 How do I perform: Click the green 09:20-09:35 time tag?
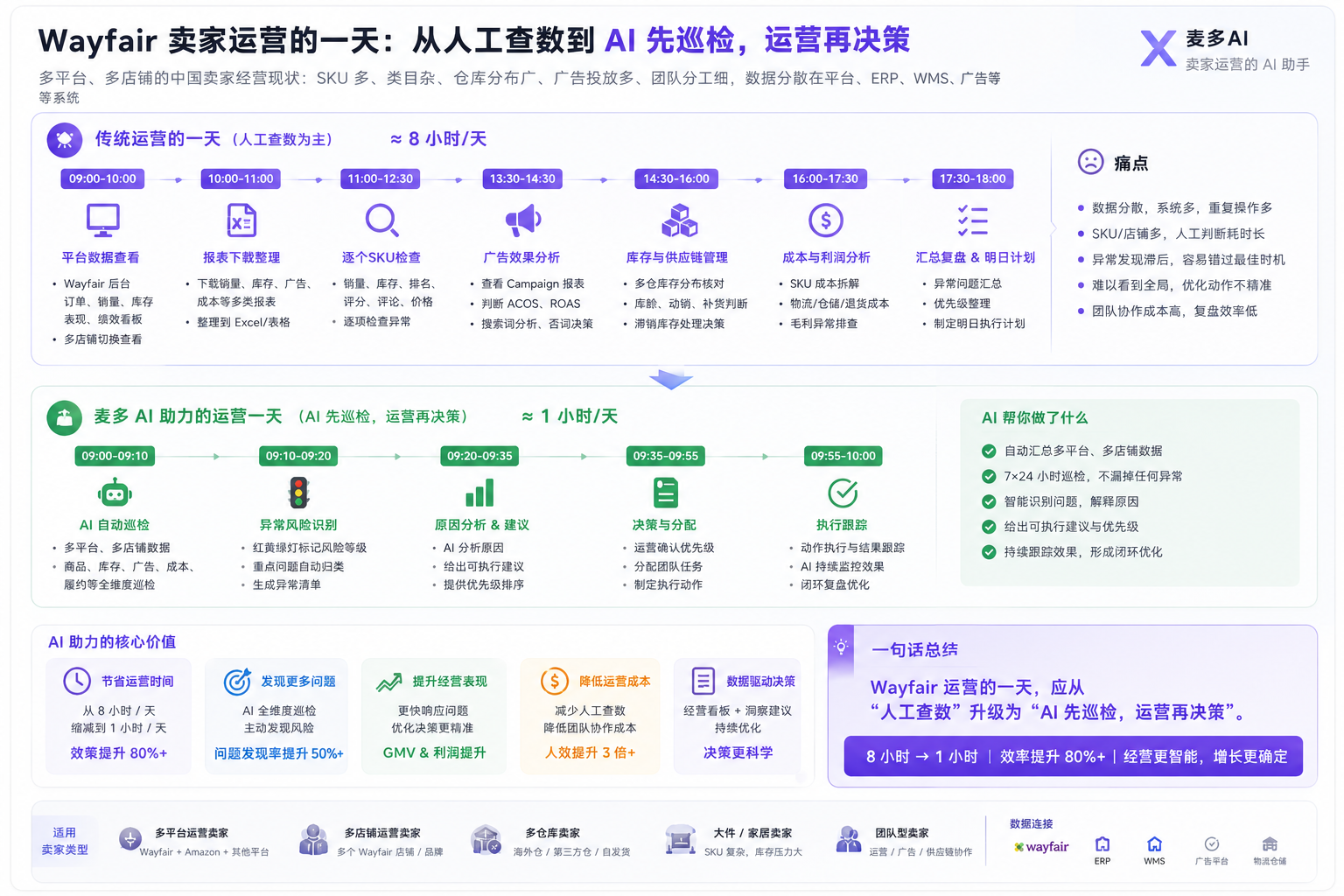pyautogui.click(x=479, y=456)
